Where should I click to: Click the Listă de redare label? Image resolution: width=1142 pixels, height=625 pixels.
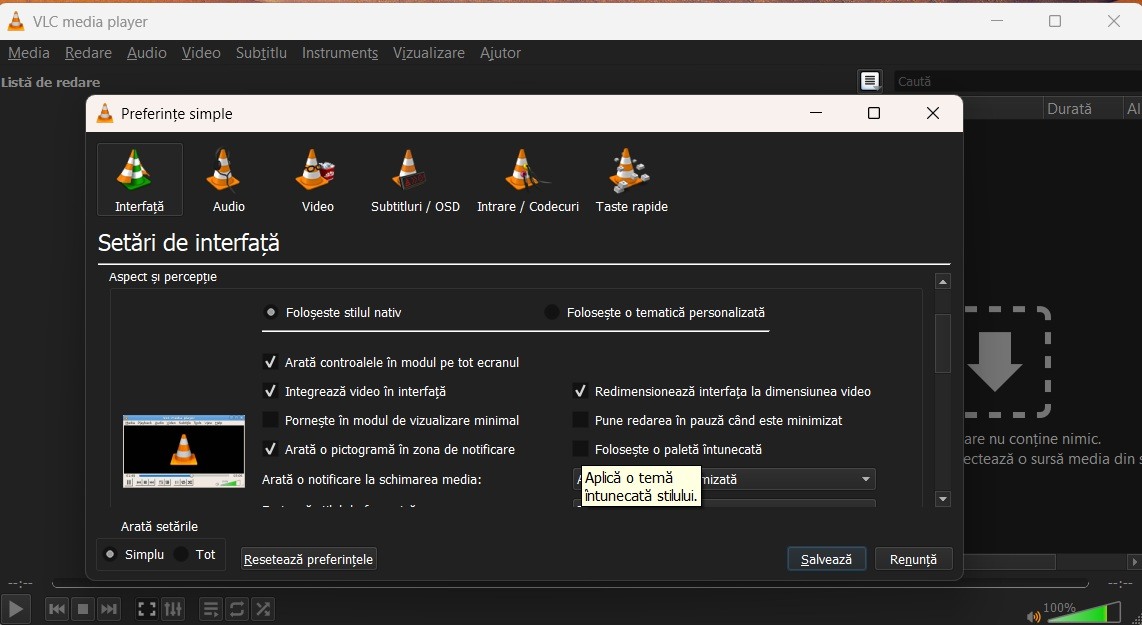50,82
